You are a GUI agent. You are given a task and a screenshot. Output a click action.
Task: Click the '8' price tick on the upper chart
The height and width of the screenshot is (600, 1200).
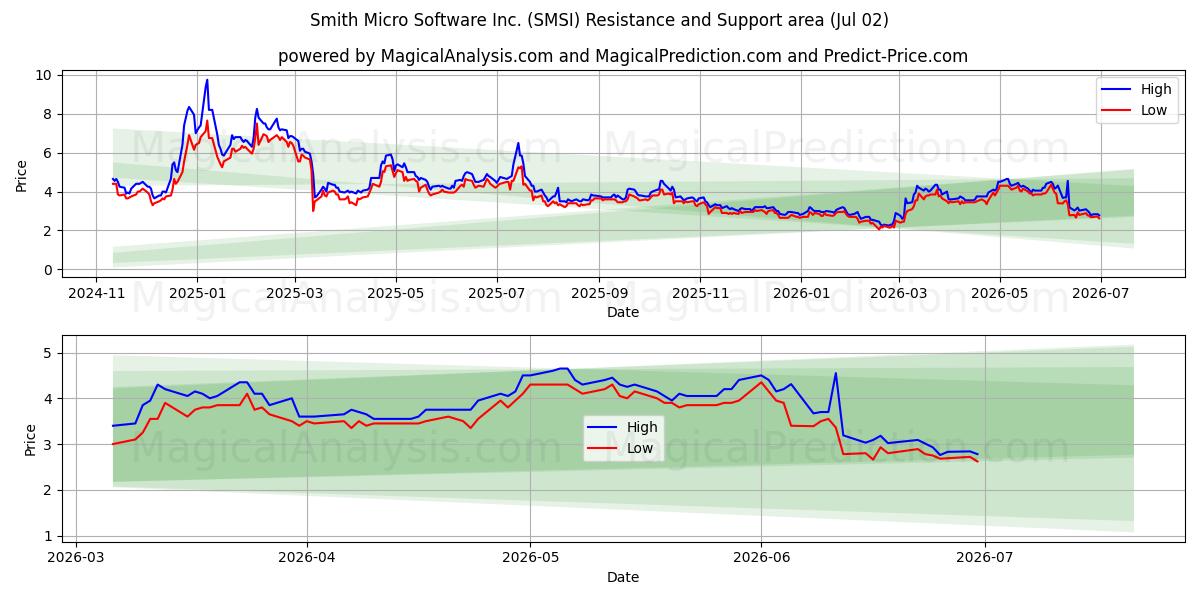(x=48, y=114)
